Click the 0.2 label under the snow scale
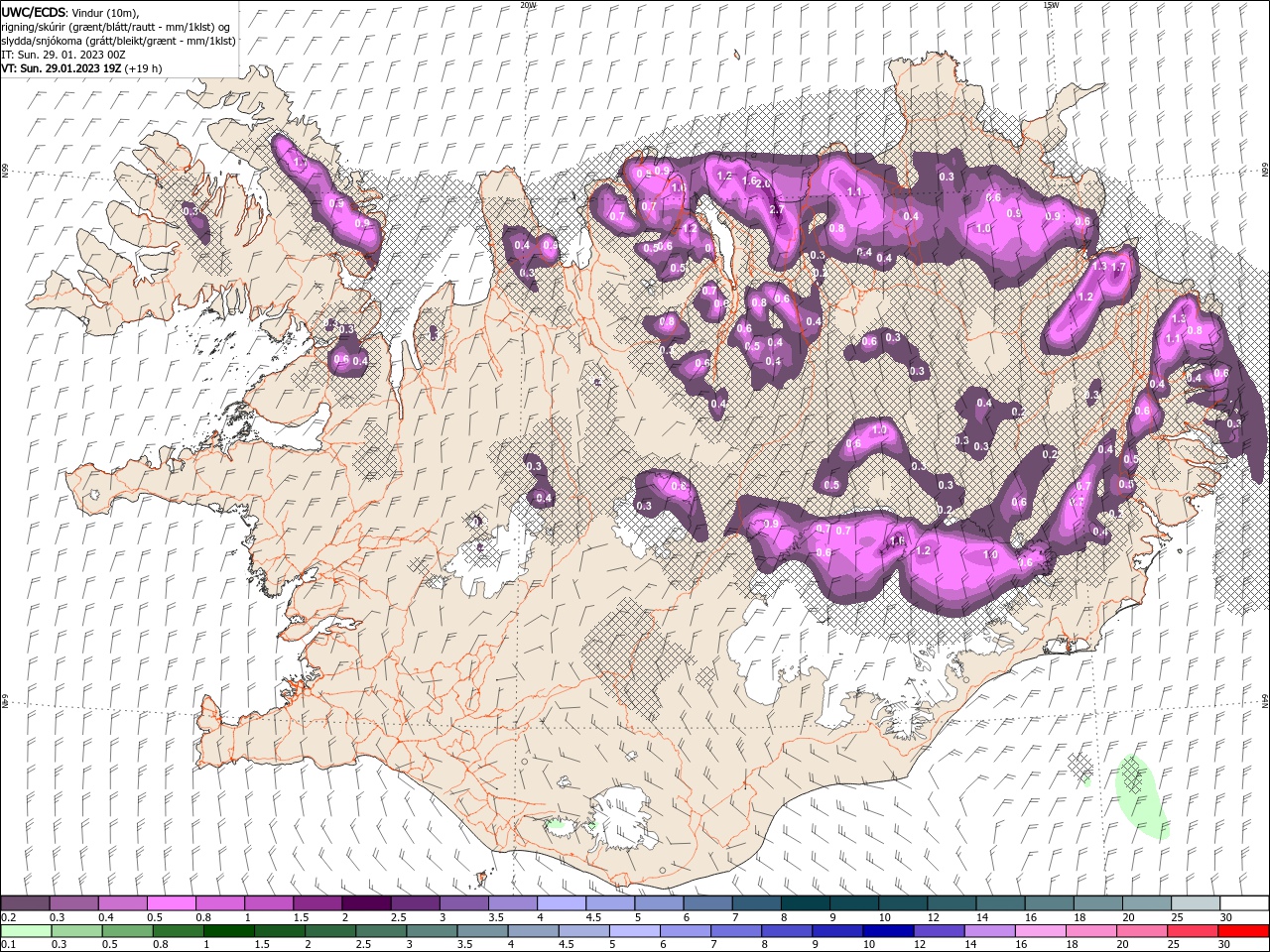1270x952 pixels. tap(8, 917)
